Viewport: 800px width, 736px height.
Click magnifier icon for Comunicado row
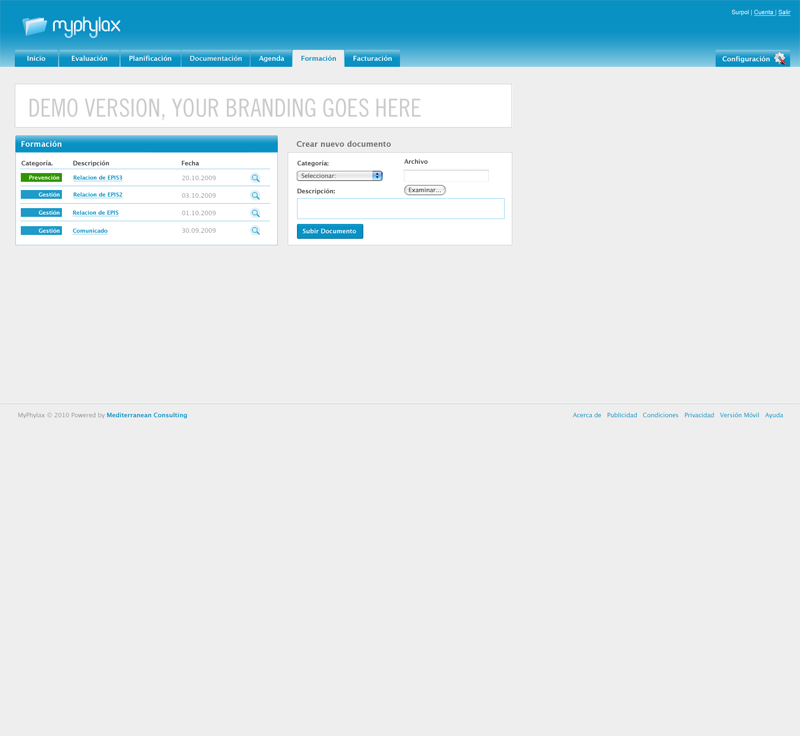(255, 231)
